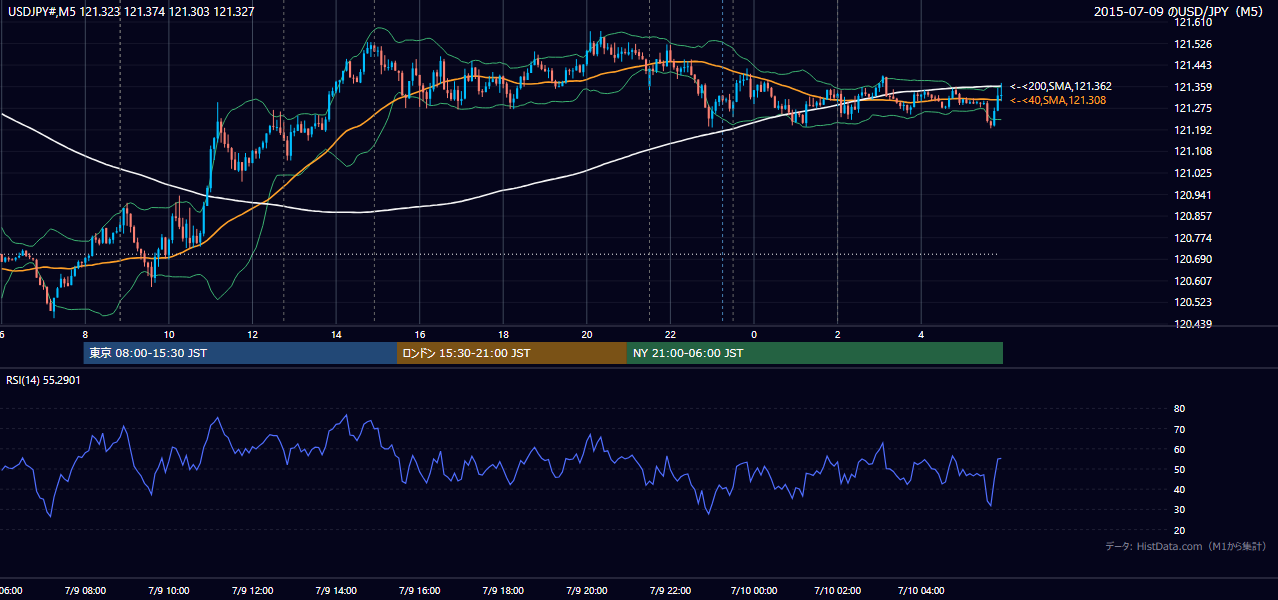
Task: Open the HistData.com data credit text
Action: coord(1185,546)
